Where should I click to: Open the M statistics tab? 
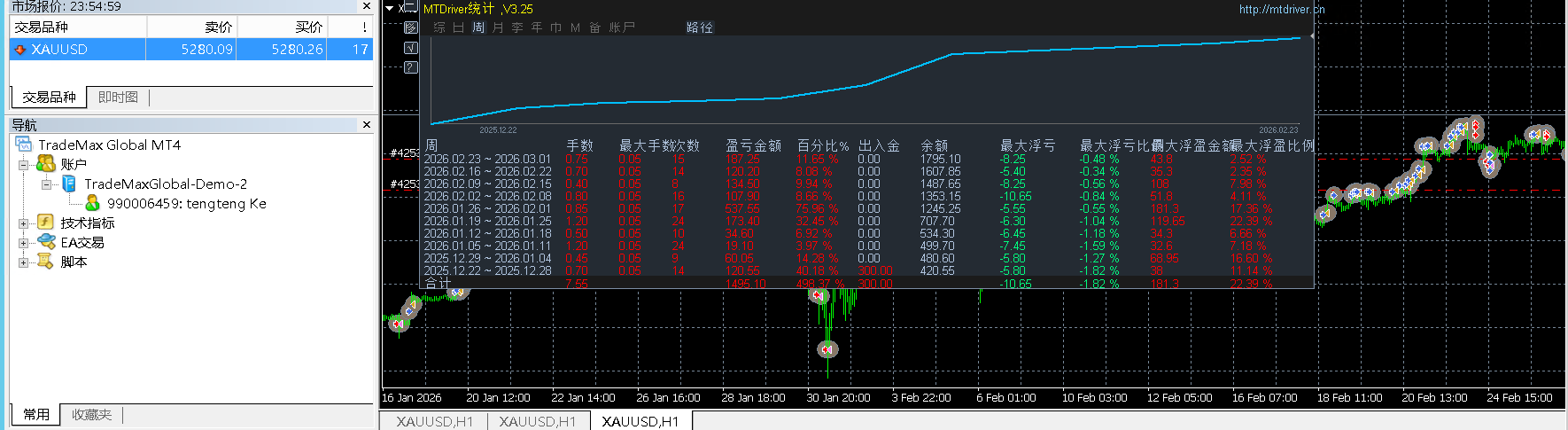576,27
